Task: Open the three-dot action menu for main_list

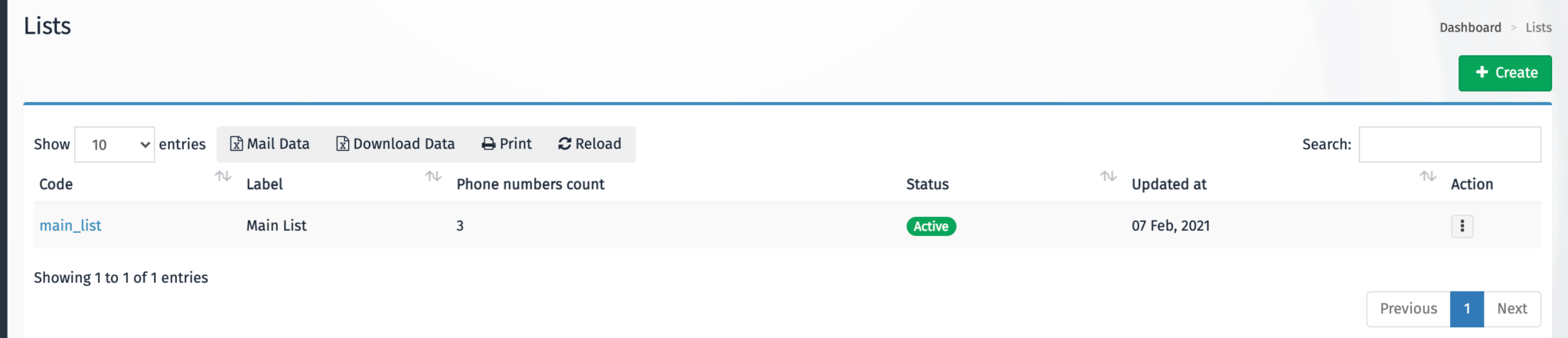Action: [1462, 226]
